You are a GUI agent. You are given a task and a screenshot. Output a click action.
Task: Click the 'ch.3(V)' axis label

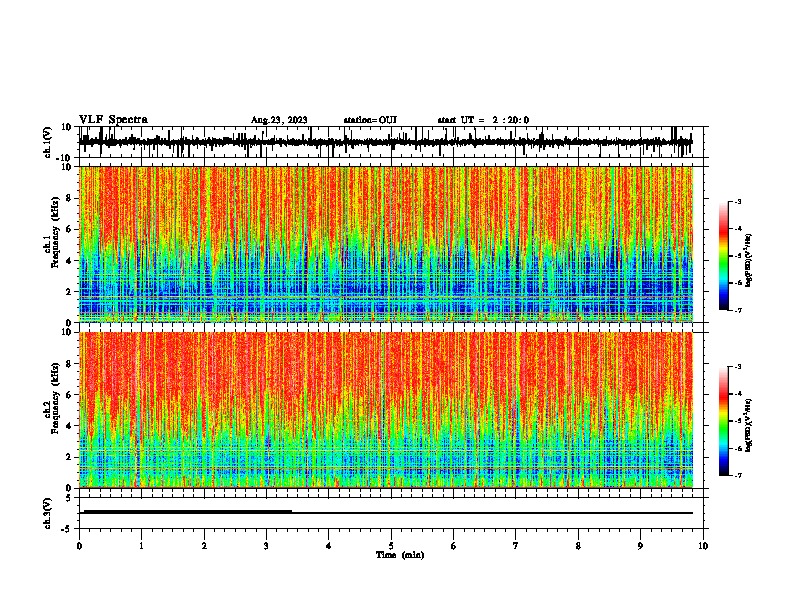click(x=48, y=513)
